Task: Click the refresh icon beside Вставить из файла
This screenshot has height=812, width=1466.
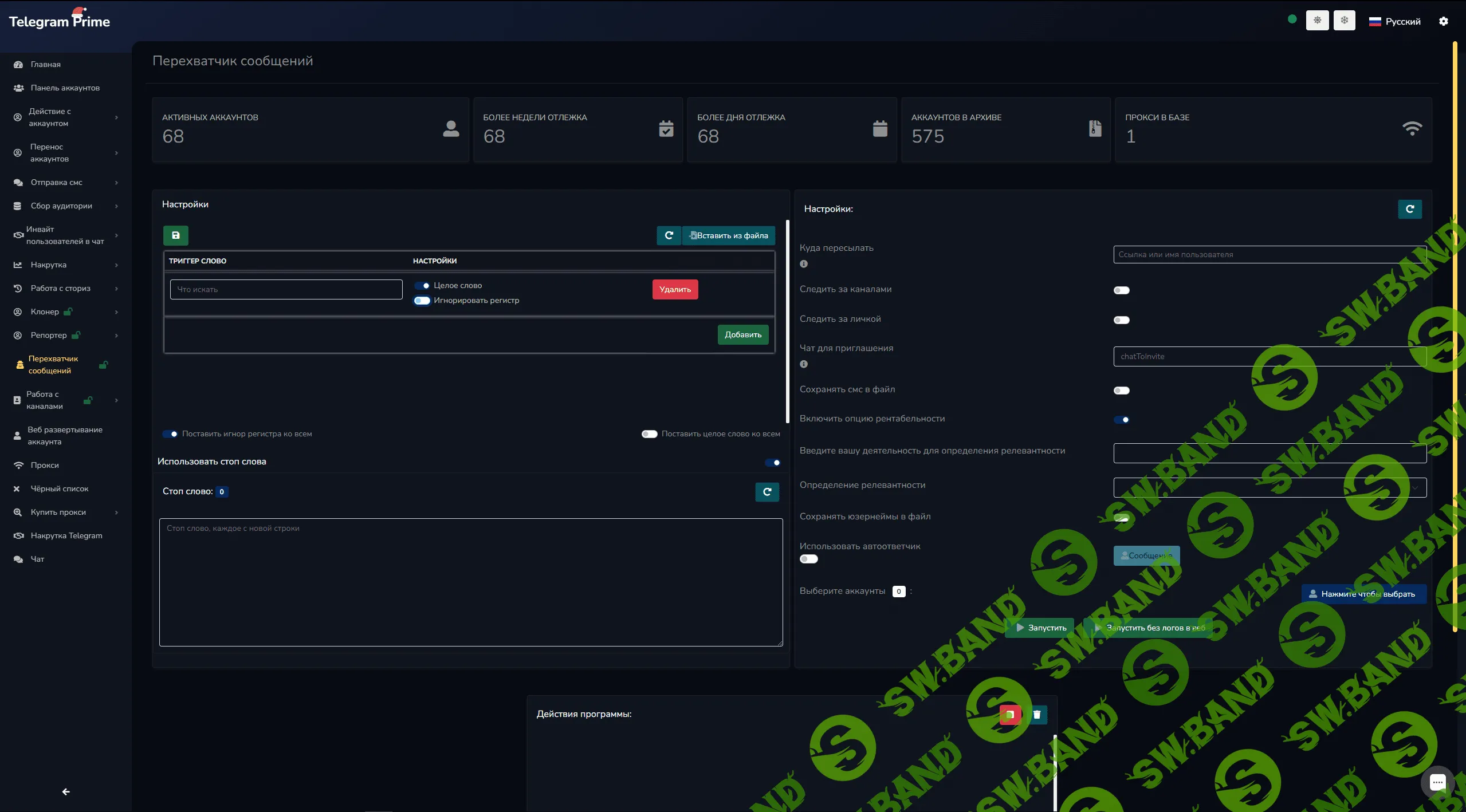Action: 669,235
